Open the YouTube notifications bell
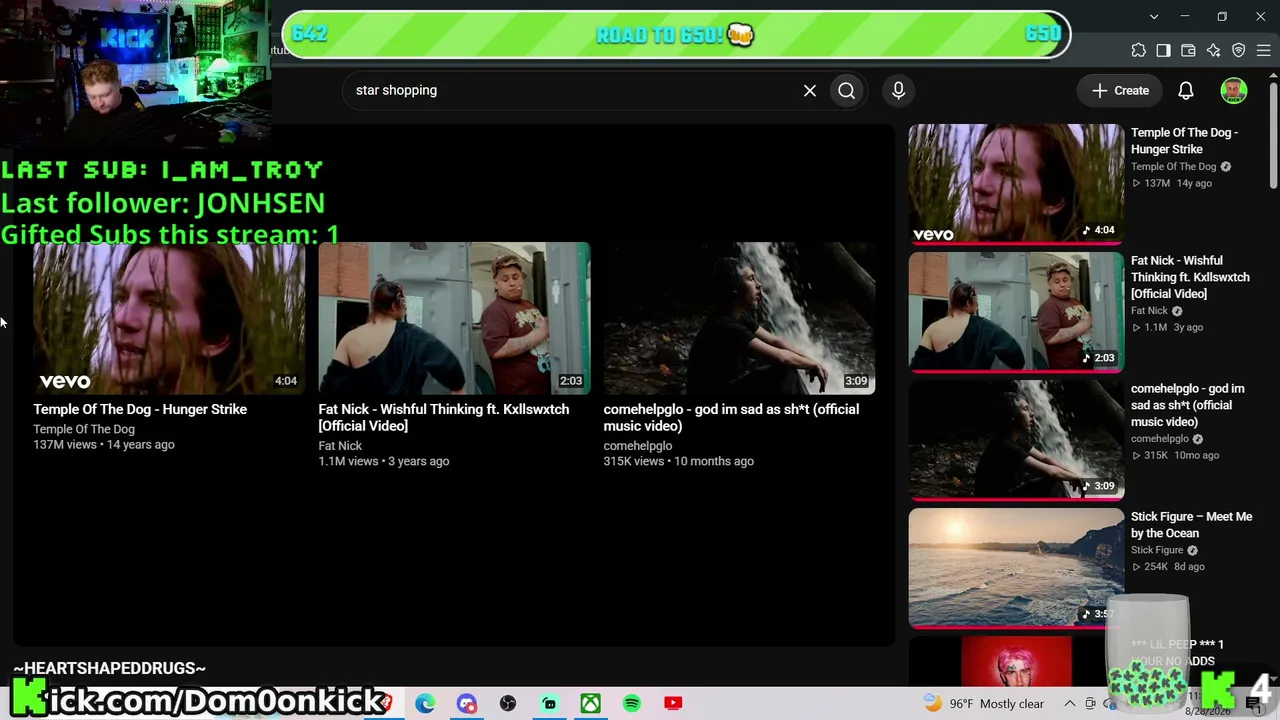This screenshot has width=1280, height=720. 1186,90
